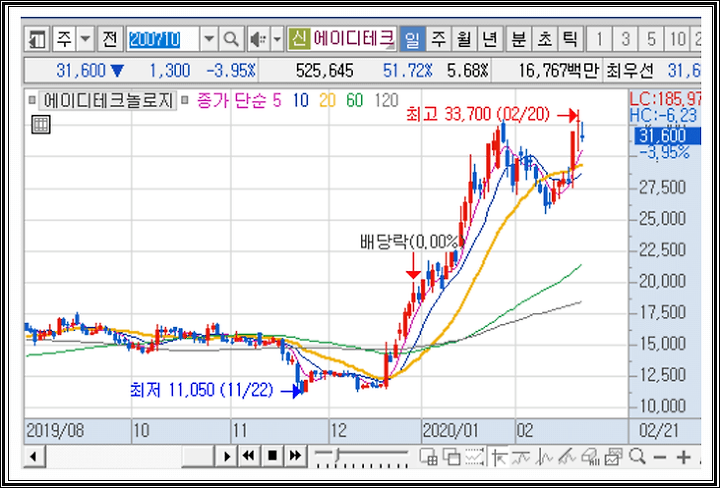Click the 최저 11,050 (11/22) label
720x488 pixels.
tap(202, 390)
